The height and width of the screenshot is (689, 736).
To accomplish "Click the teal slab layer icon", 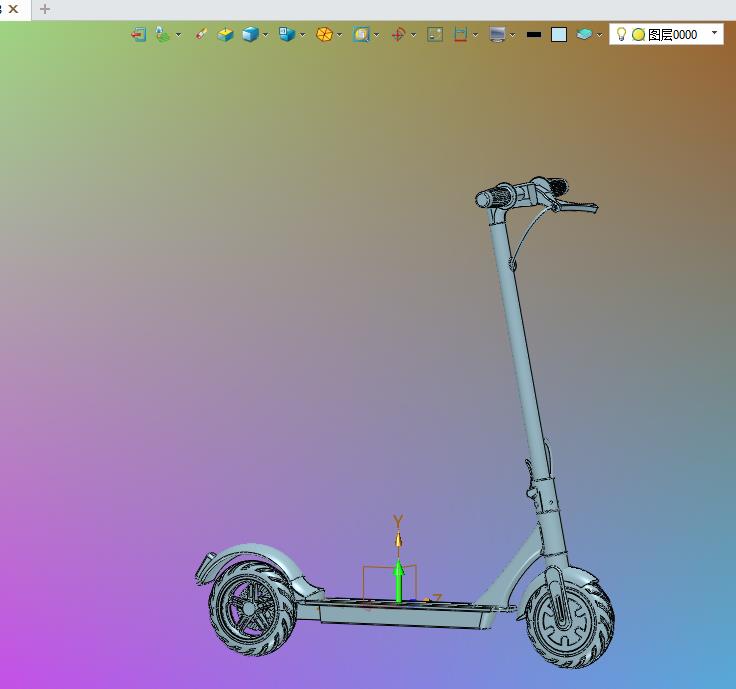I will coord(584,34).
